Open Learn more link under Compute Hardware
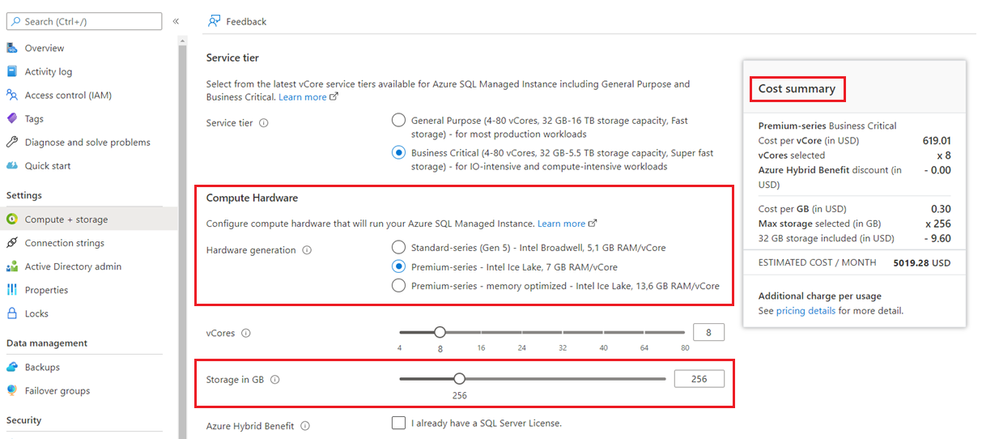This screenshot has height=439, width=999. pyautogui.click(x=567, y=224)
